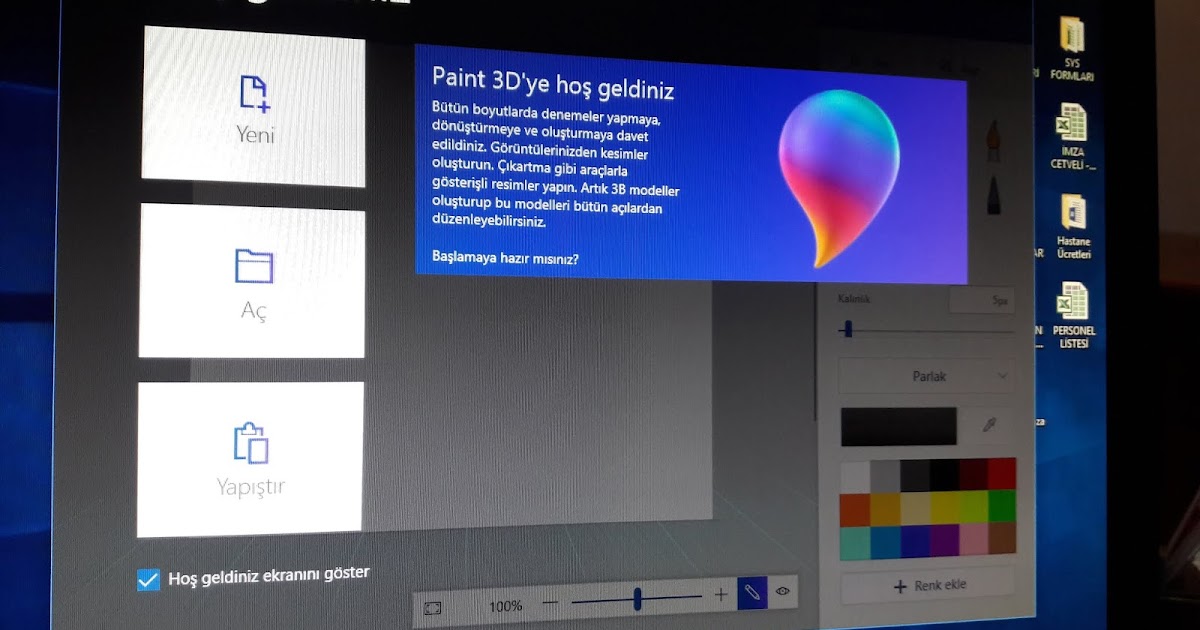Open the Parlak material dropdown

coord(926,376)
